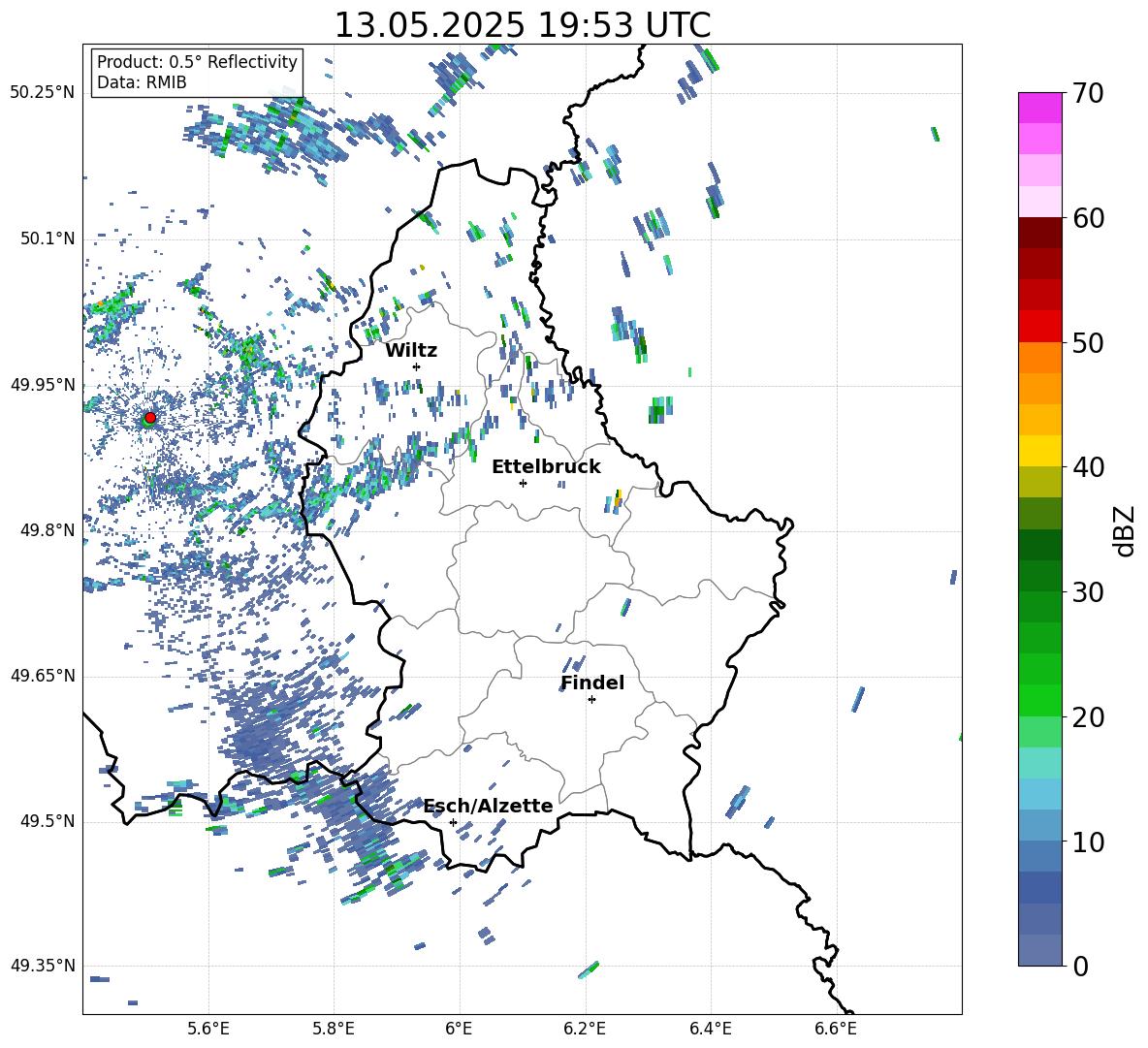Click the longitude label 6.6°E
Viewport: 1148px width, 1048px height.
pos(836,1029)
